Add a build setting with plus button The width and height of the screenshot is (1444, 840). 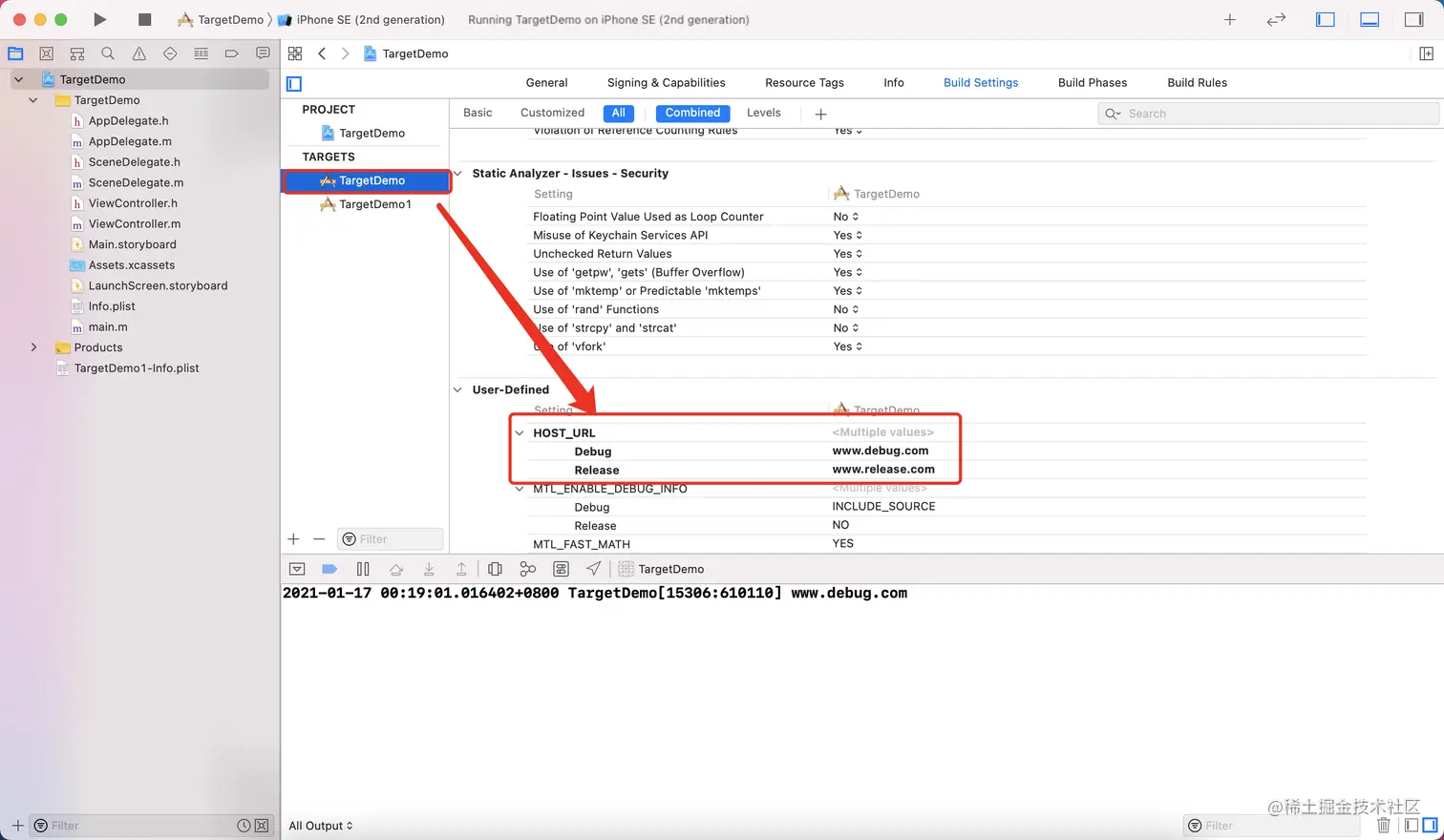820,114
